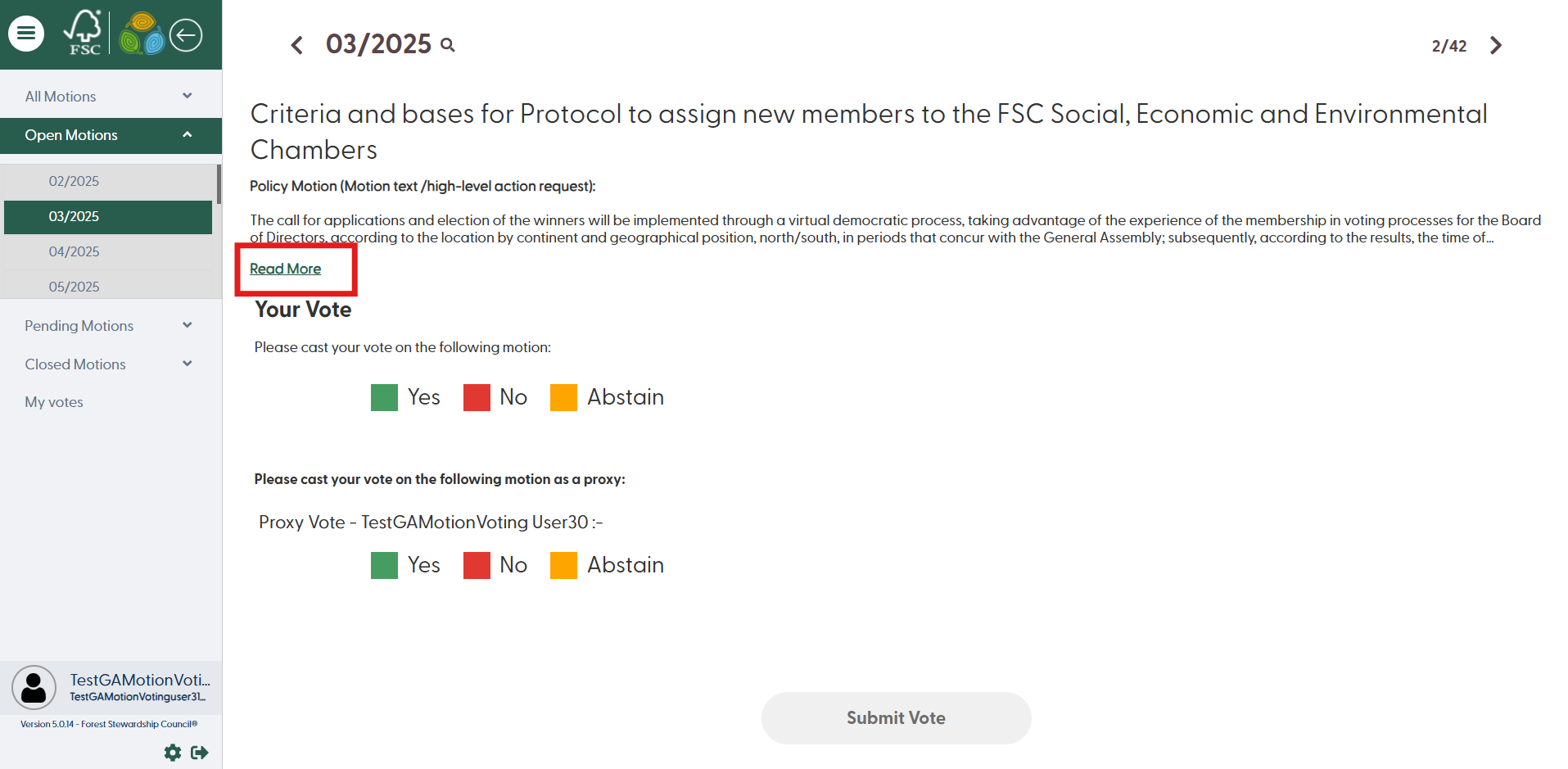Open the My votes page

click(54, 402)
